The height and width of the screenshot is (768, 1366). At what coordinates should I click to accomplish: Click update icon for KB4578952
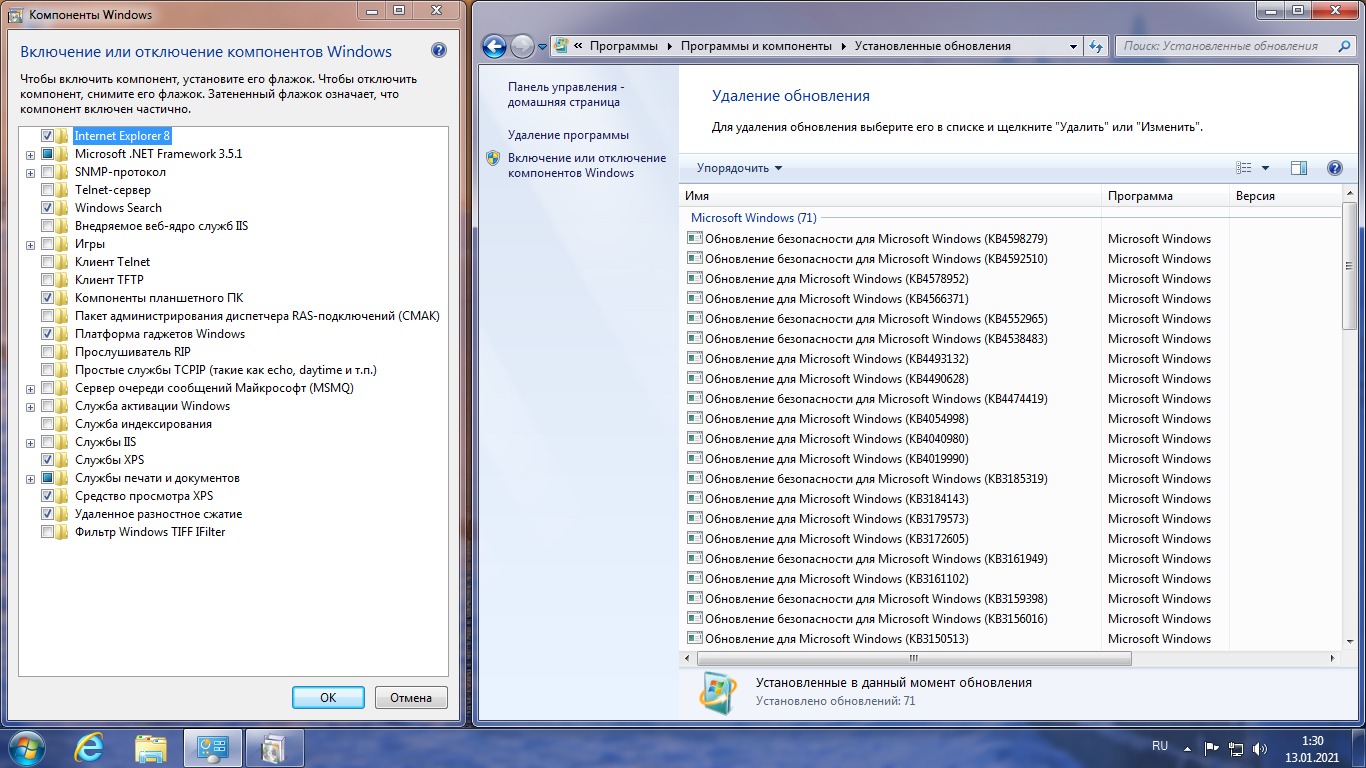click(x=695, y=279)
